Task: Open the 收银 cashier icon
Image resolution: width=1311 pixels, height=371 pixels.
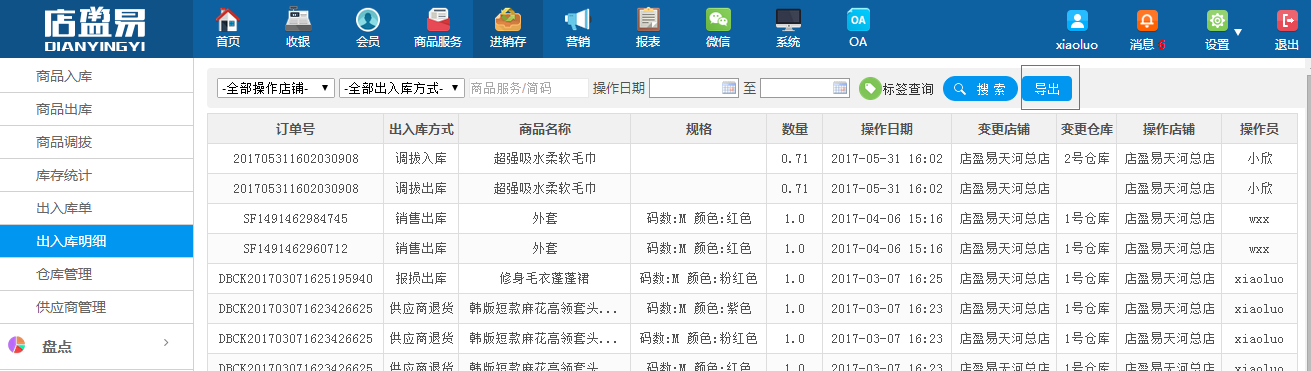Action: [297, 19]
